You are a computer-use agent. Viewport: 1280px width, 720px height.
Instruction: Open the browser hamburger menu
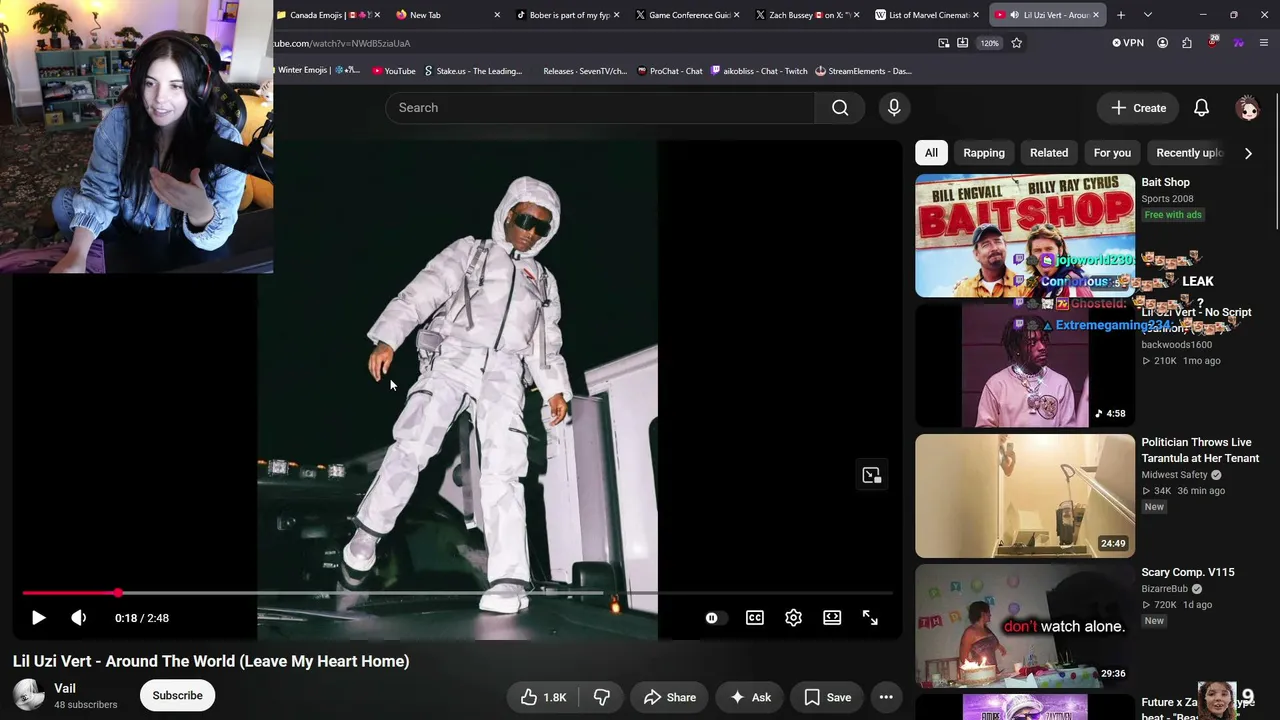(x=1264, y=43)
